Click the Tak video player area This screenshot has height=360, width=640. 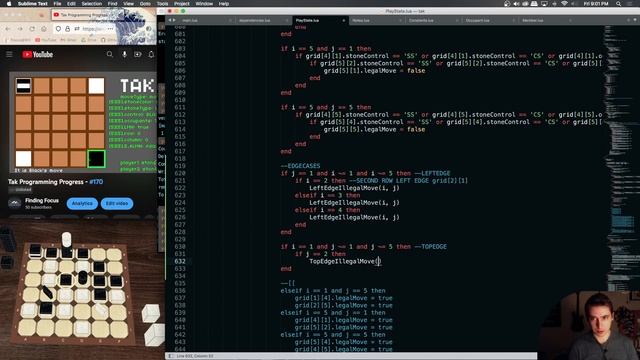82,122
